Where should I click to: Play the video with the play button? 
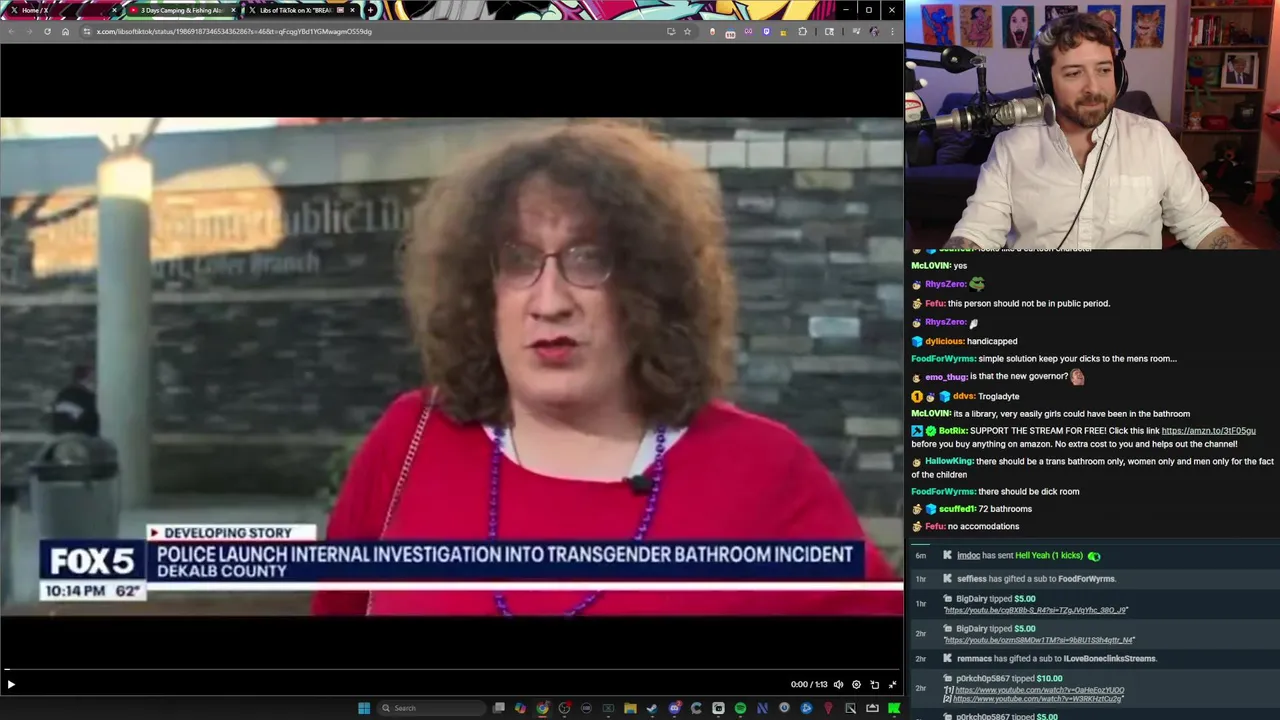[11, 684]
